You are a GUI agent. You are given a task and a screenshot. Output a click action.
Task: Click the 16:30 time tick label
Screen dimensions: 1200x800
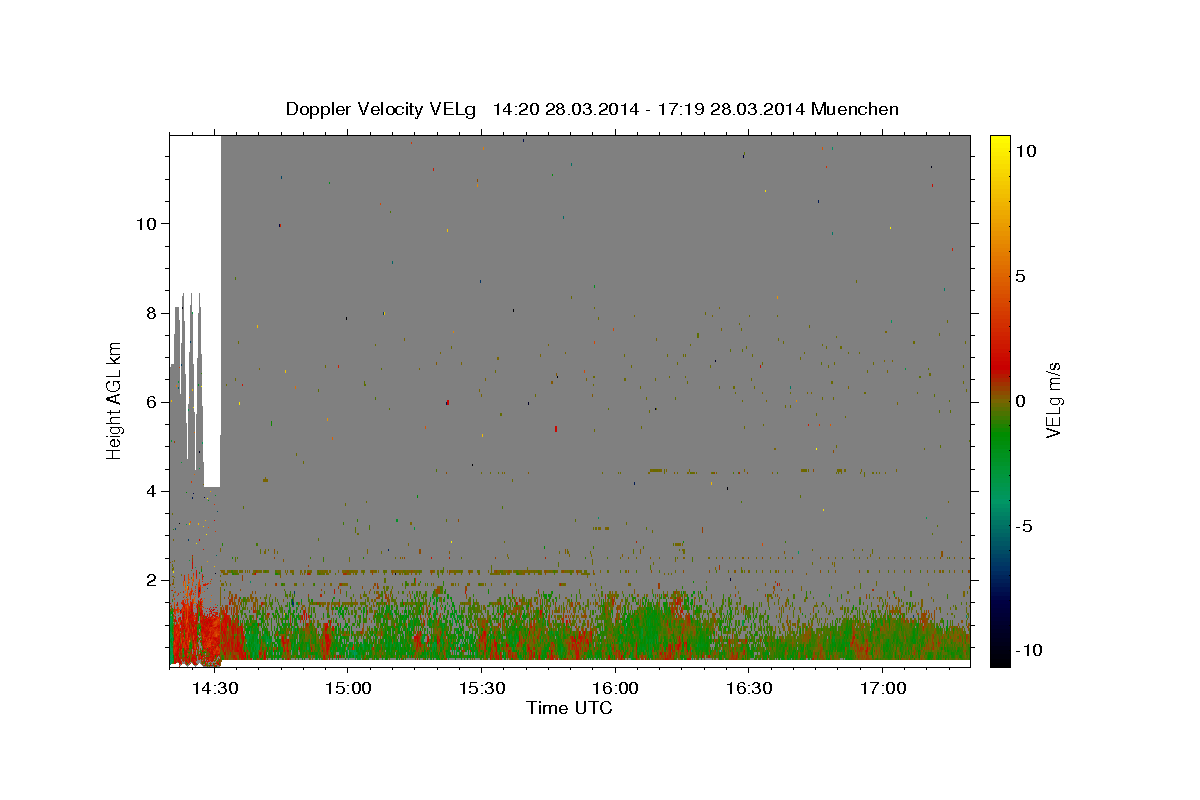tap(749, 689)
